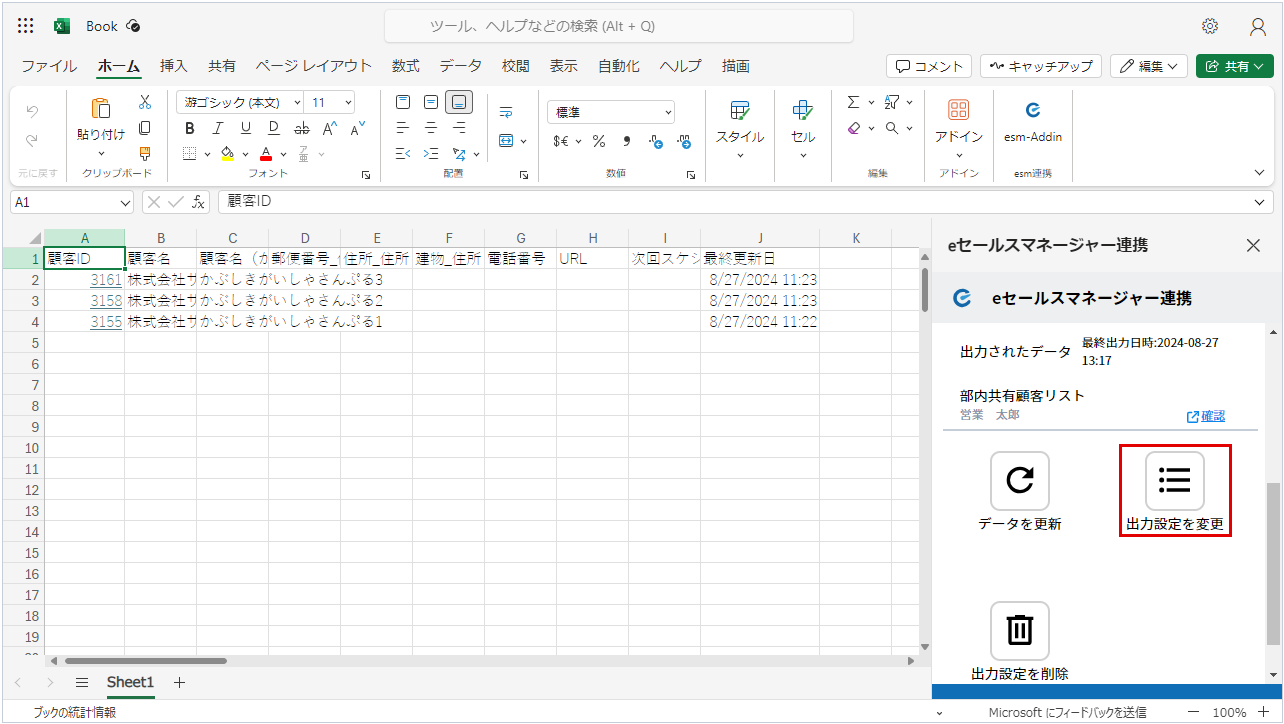The image size is (1284, 724).
Task: Merge cells with the merge icon
Action: click(x=506, y=141)
